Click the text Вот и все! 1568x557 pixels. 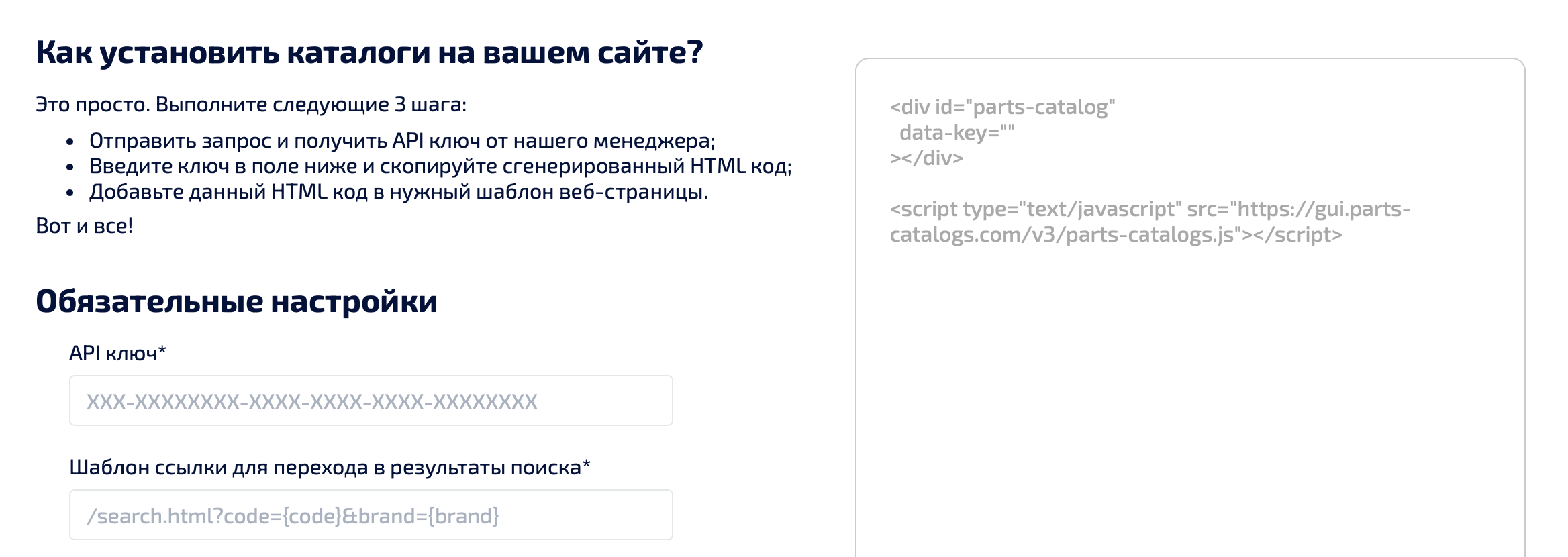(84, 226)
